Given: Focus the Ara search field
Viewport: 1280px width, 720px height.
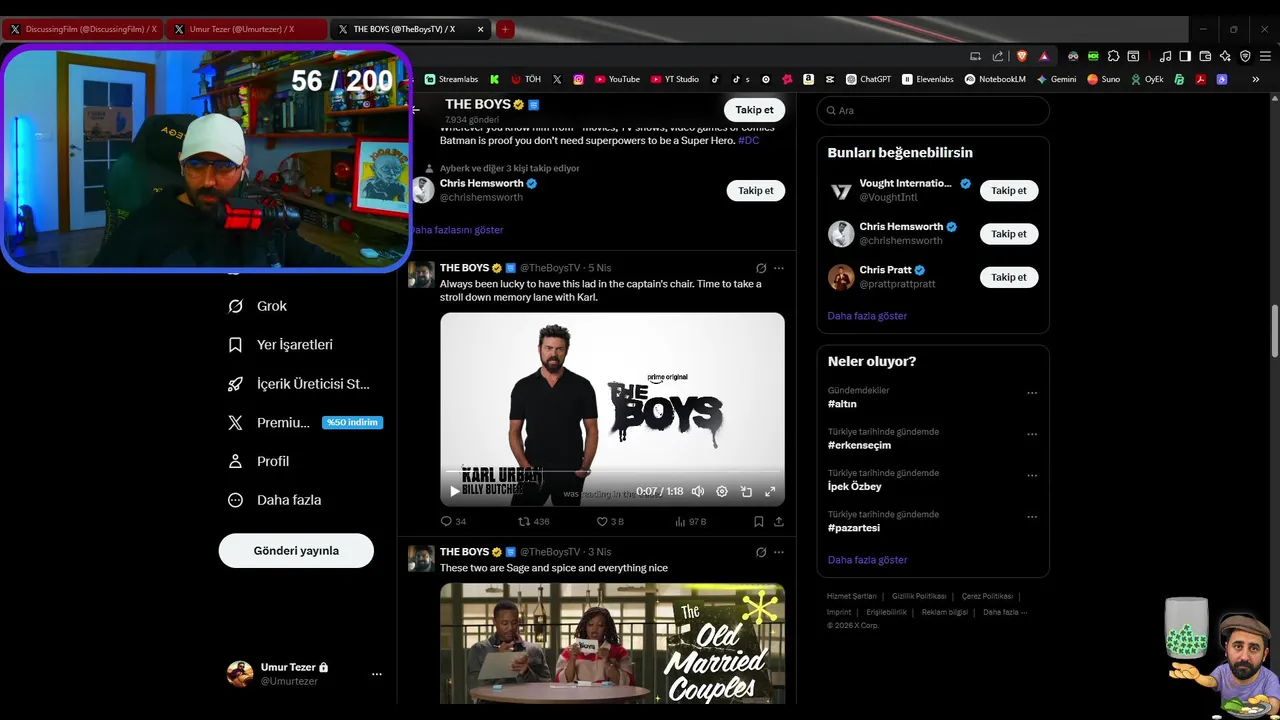Looking at the screenshot, I should coord(933,110).
